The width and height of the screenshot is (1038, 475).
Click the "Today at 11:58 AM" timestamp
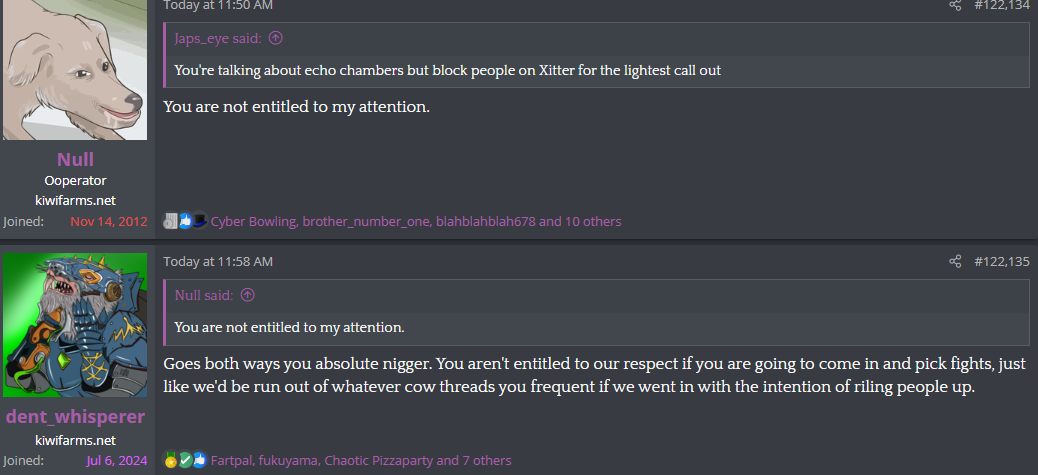218,261
